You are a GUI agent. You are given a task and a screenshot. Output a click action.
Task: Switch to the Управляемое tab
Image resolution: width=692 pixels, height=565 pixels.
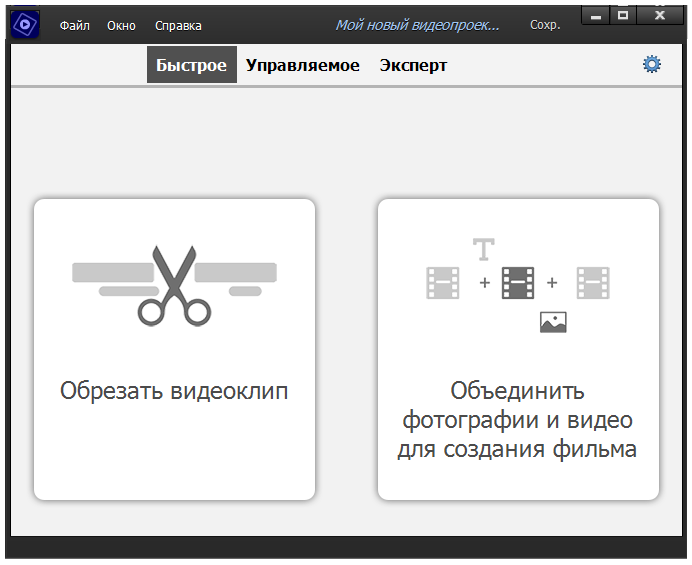click(x=303, y=65)
